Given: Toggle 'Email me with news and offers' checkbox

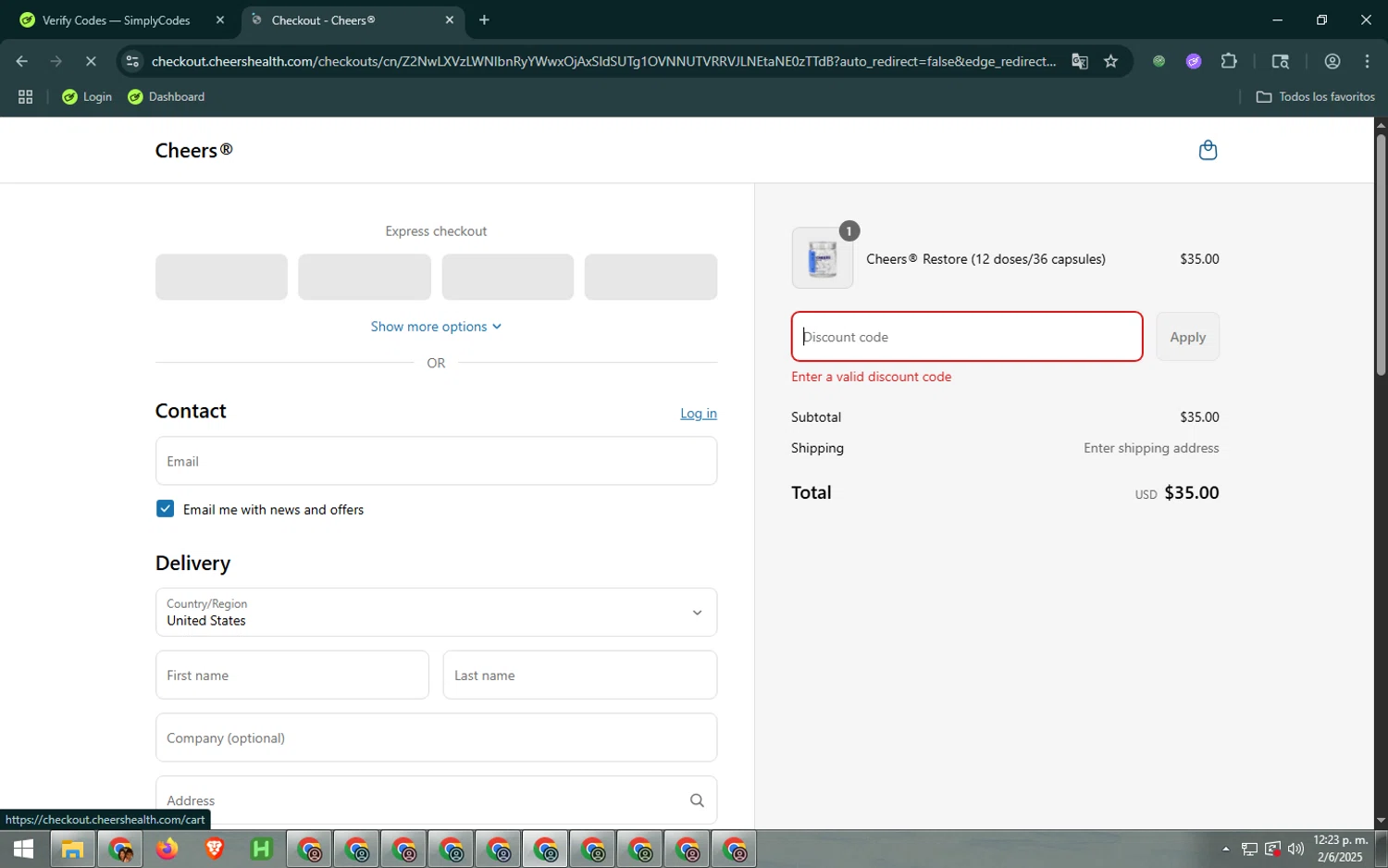Looking at the screenshot, I should click(x=165, y=509).
